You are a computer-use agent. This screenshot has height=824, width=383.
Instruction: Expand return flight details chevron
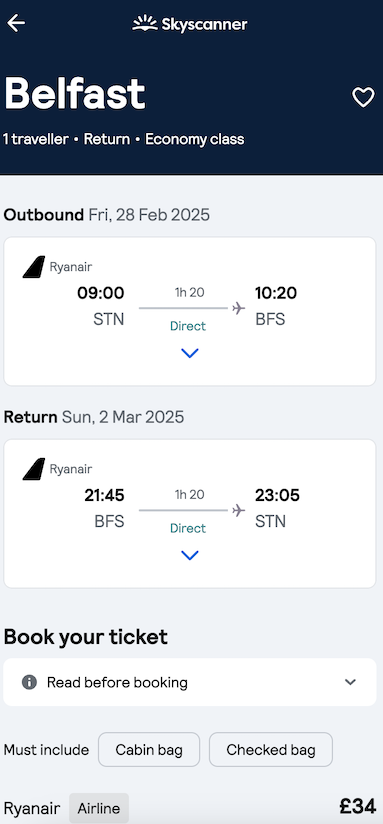click(189, 555)
